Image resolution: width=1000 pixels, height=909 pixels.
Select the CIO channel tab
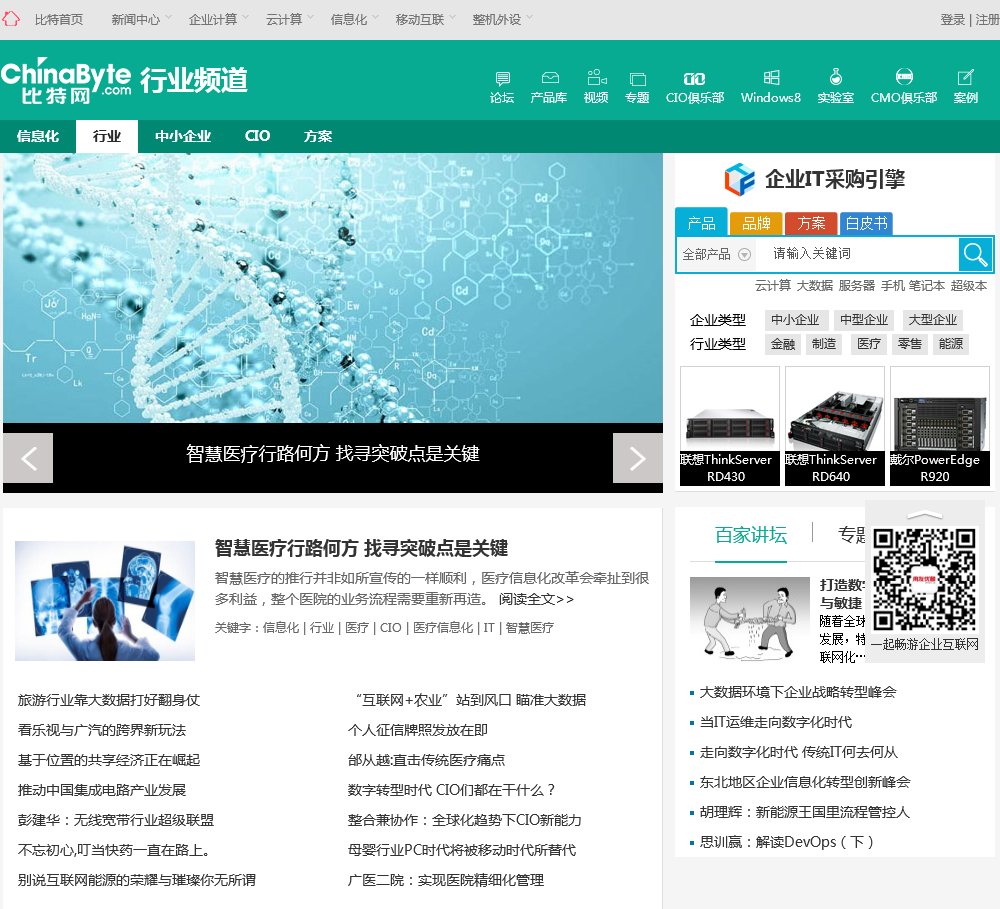point(258,136)
